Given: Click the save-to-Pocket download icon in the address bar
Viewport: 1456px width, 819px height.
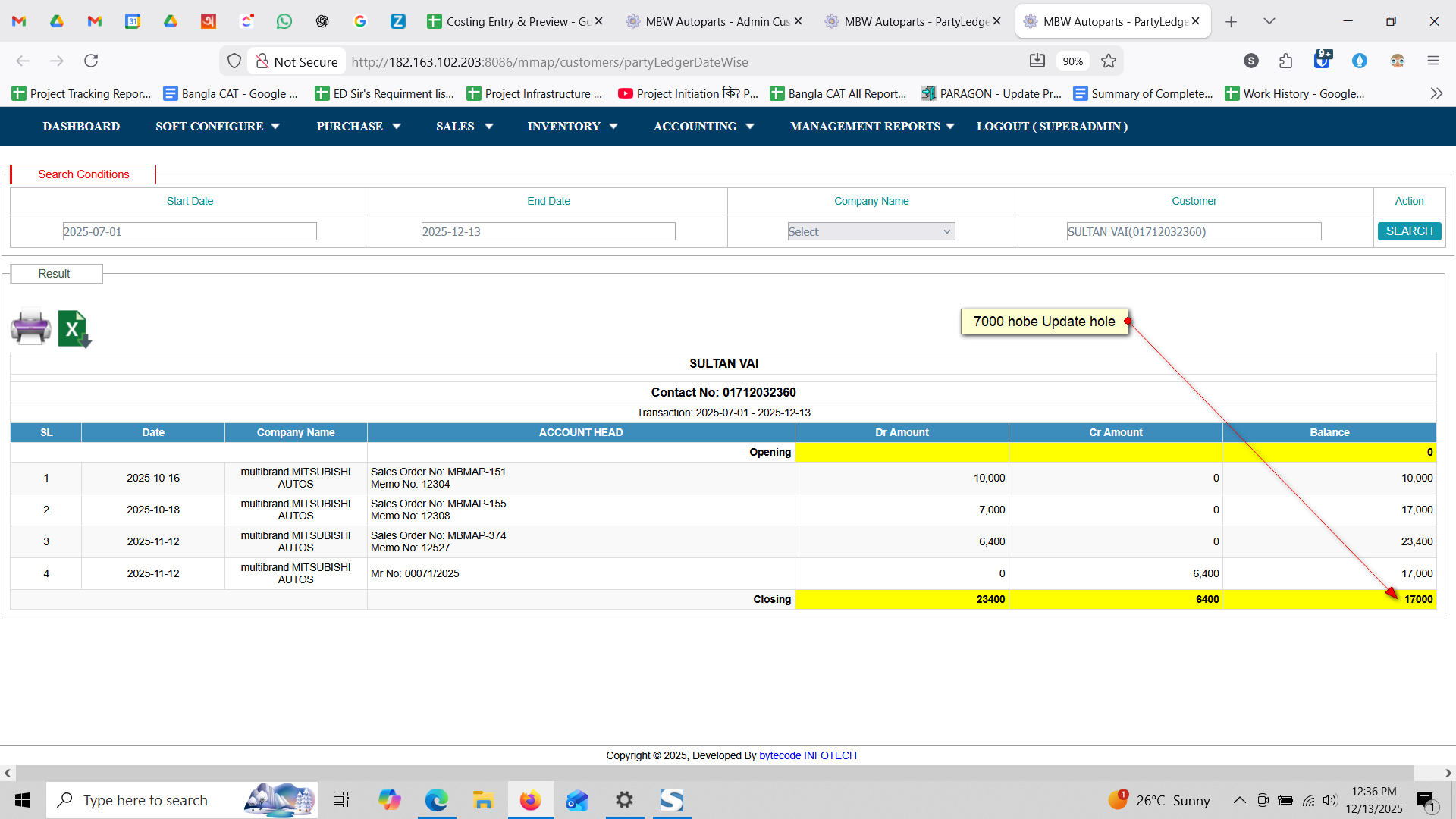Looking at the screenshot, I should 1037,61.
